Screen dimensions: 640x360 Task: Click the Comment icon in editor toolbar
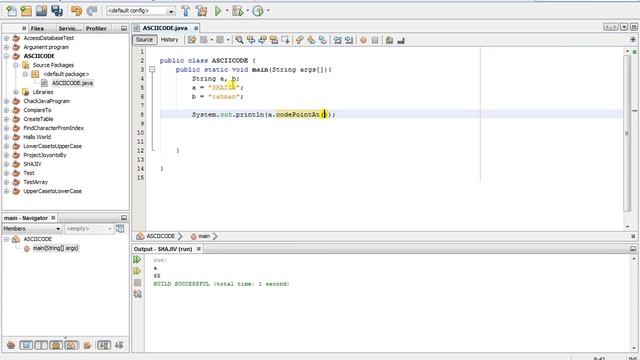pyautogui.click(x=389, y=40)
